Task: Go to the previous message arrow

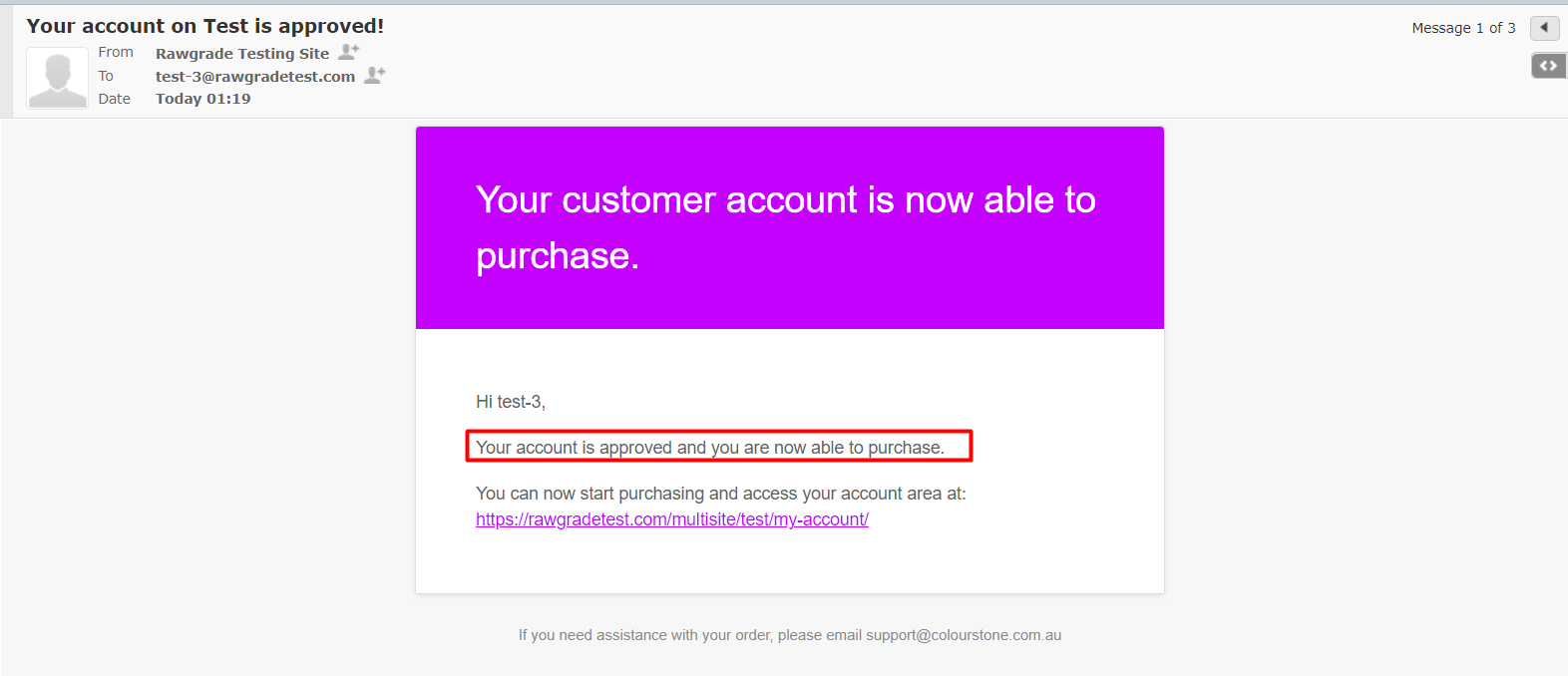Action: coord(1544,28)
